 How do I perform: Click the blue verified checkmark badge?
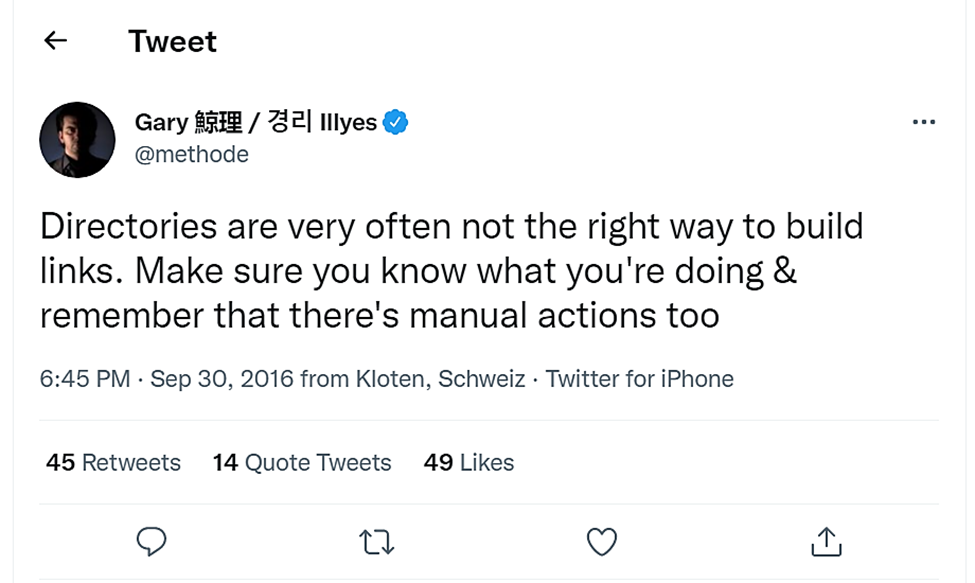[395, 122]
